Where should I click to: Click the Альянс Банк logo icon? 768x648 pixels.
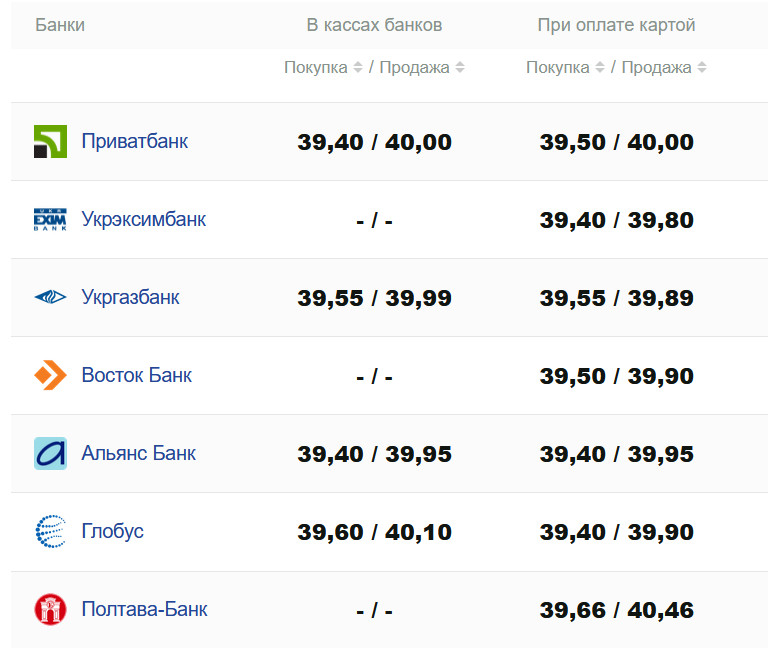tap(50, 454)
